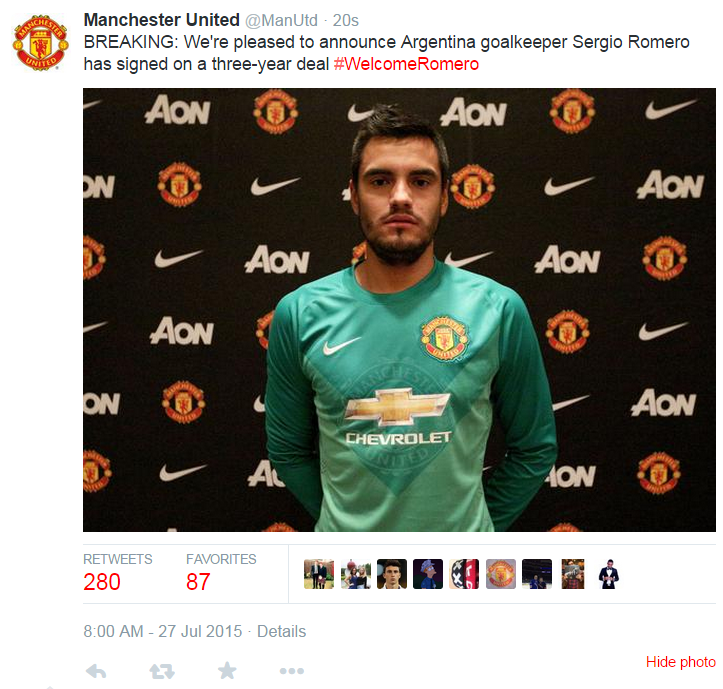This screenshot has width=723, height=689.
Task: Open the Manchester United account name
Action: point(162,20)
